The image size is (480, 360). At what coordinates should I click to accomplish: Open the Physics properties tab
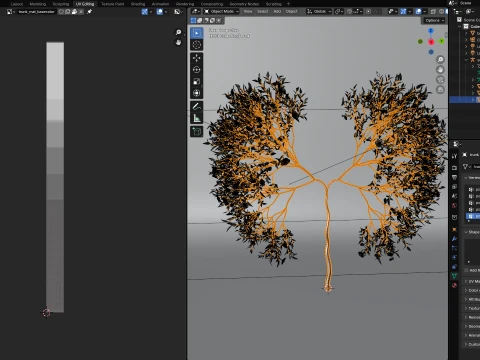pyautogui.click(x=454, y=257)
